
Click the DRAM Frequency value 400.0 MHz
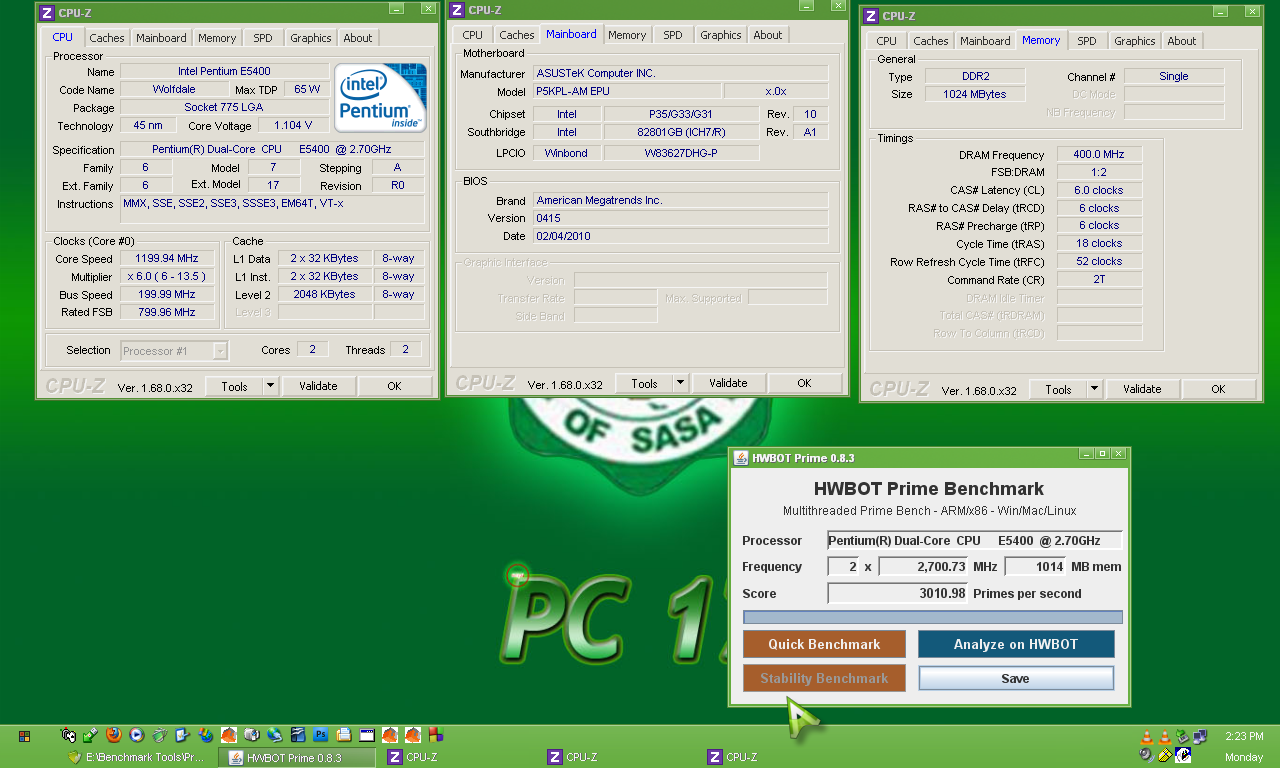pos(1099,155)
